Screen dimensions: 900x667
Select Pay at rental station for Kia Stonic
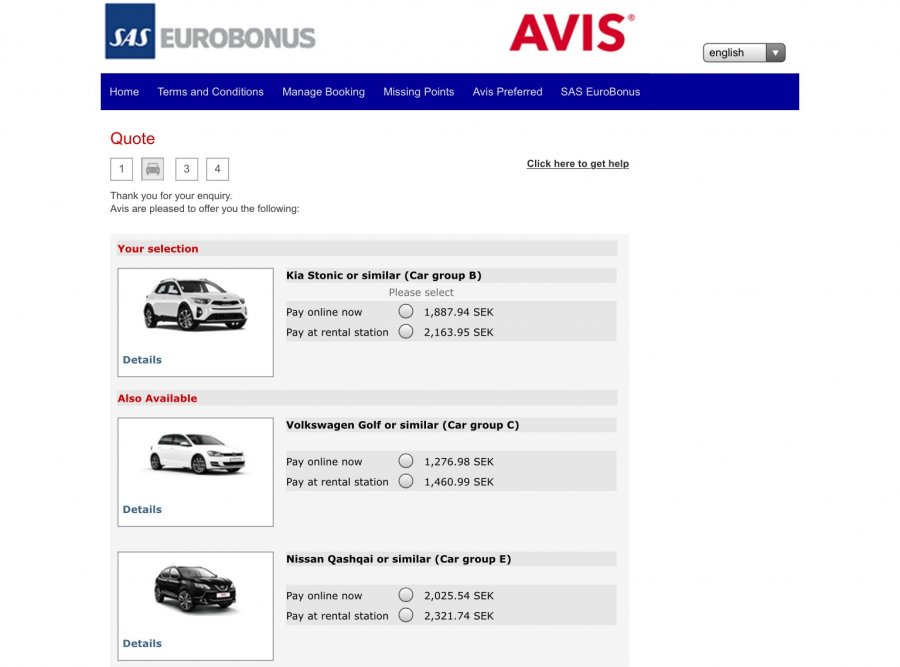point(405,332)
